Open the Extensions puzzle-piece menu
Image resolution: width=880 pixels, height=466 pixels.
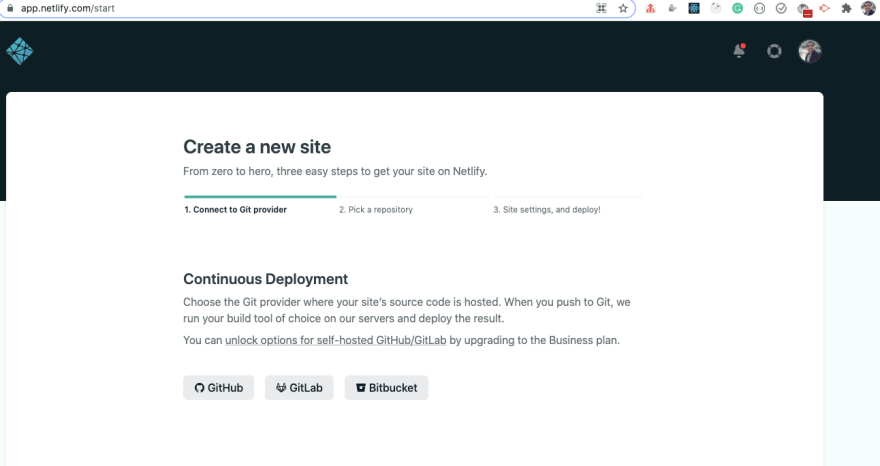click(846, 8)
